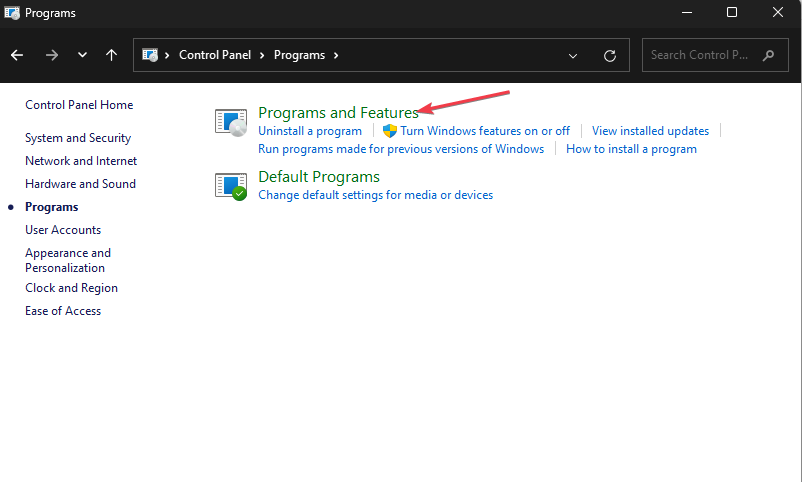Expand the chevron after Programs breadcrumb

pyautogui.click(x=336, y=55)
